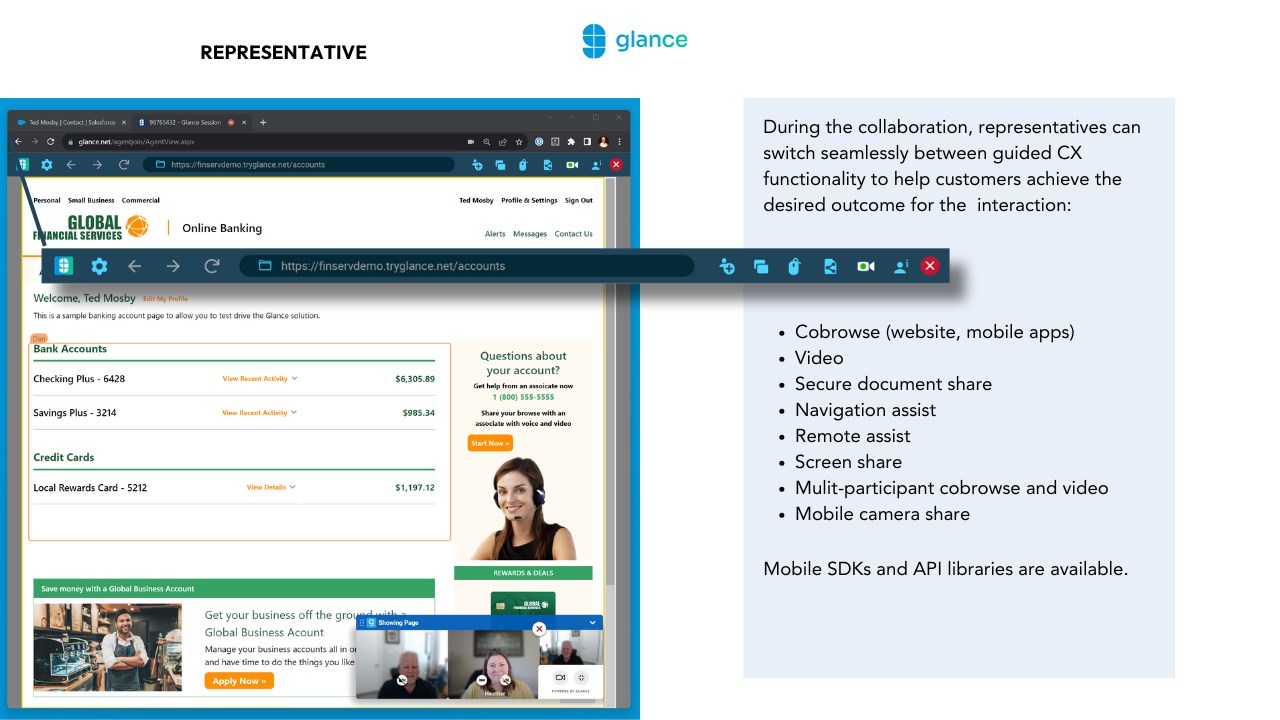Open settings gear in enlarged toolbar callout
Image resolution: width=1280 pixels, height=720 pixels.
[x=99, y=266]
